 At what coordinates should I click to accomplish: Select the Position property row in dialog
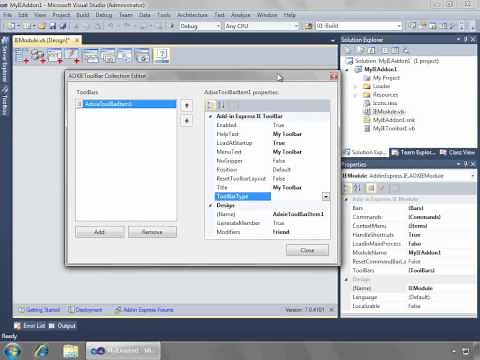[268, 170]
